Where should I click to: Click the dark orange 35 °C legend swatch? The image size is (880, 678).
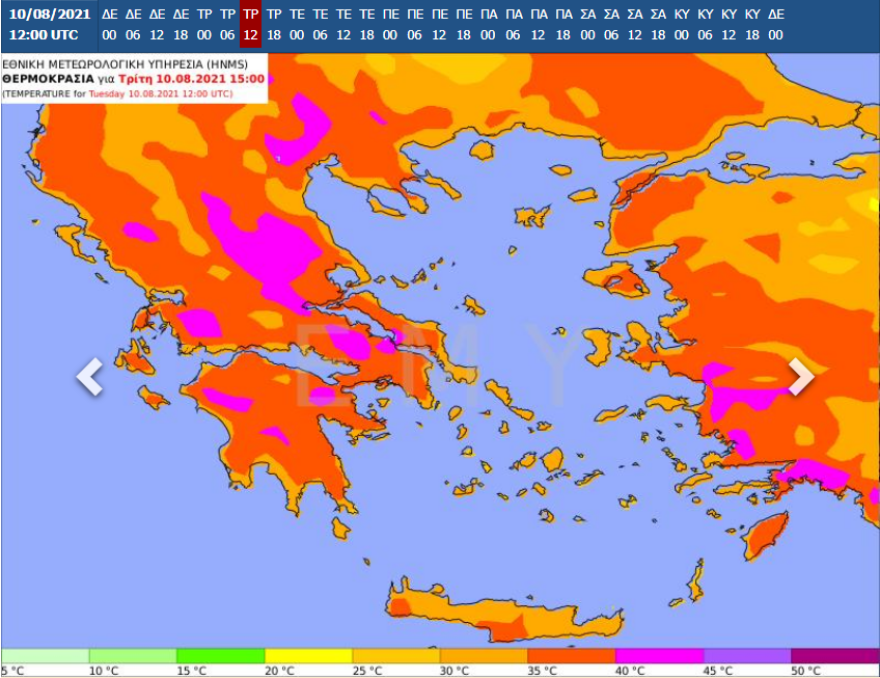click(x=571, y=655)
